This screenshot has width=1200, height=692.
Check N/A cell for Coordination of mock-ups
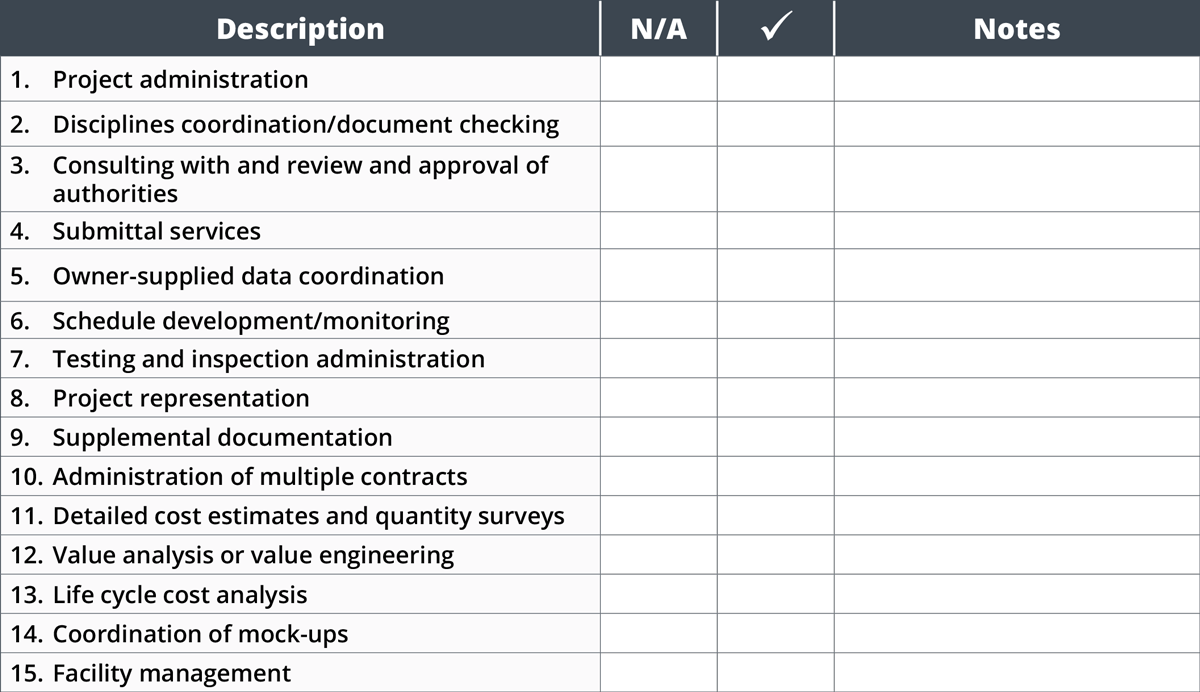click(x=659, y=634)
